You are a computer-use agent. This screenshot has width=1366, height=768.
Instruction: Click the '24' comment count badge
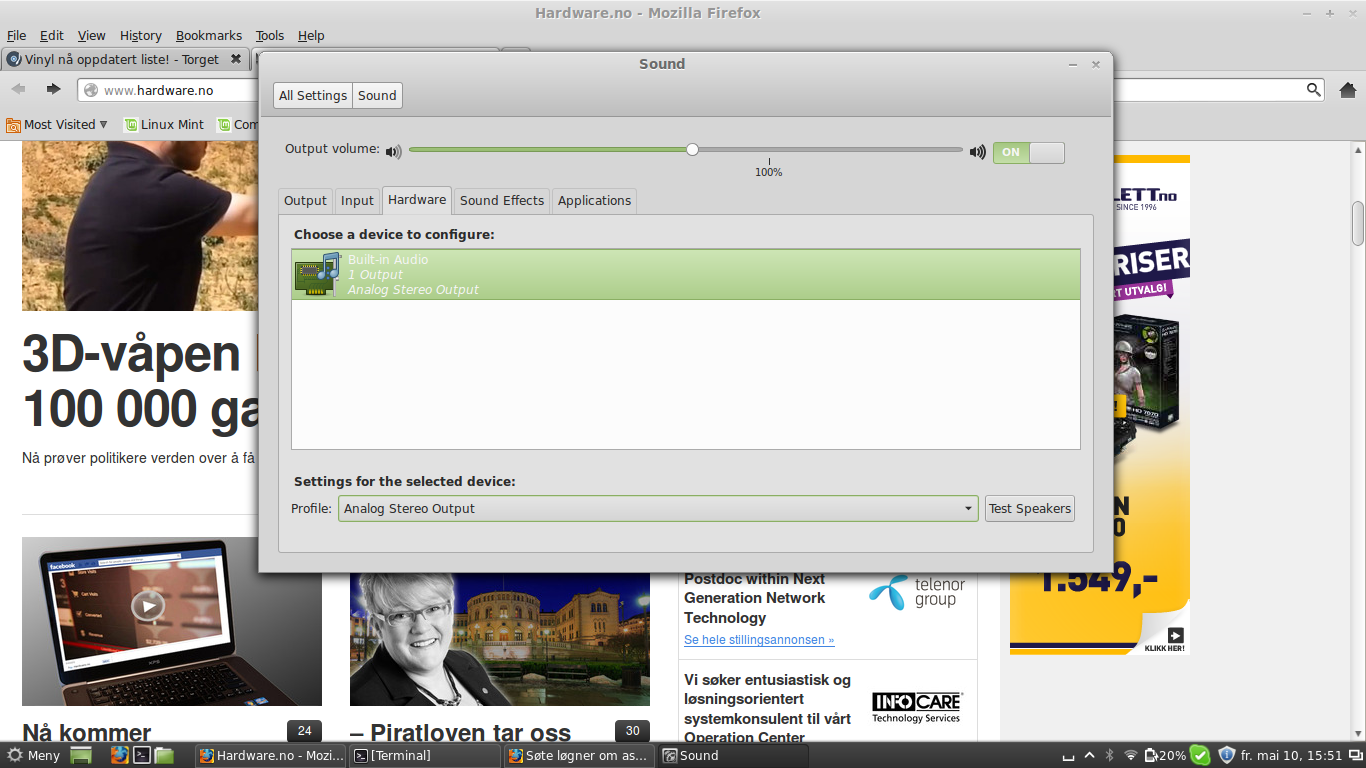point(304,731)
